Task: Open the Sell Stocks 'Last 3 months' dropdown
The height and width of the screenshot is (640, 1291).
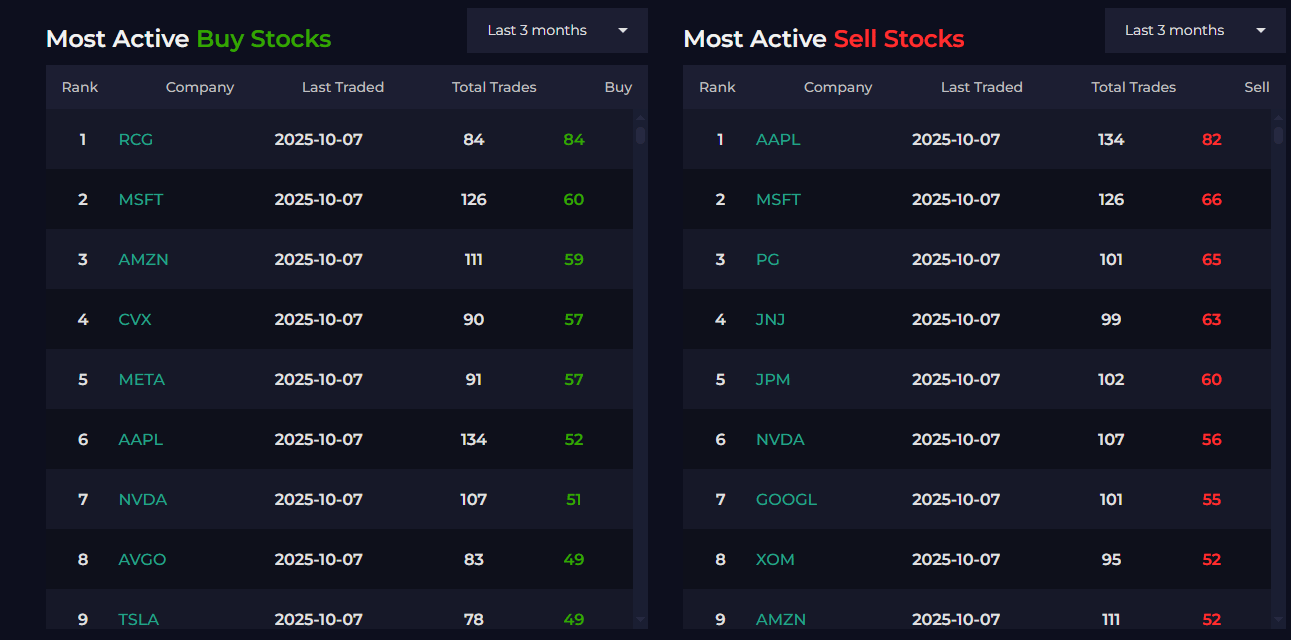Action: [x=1195, y=30]
